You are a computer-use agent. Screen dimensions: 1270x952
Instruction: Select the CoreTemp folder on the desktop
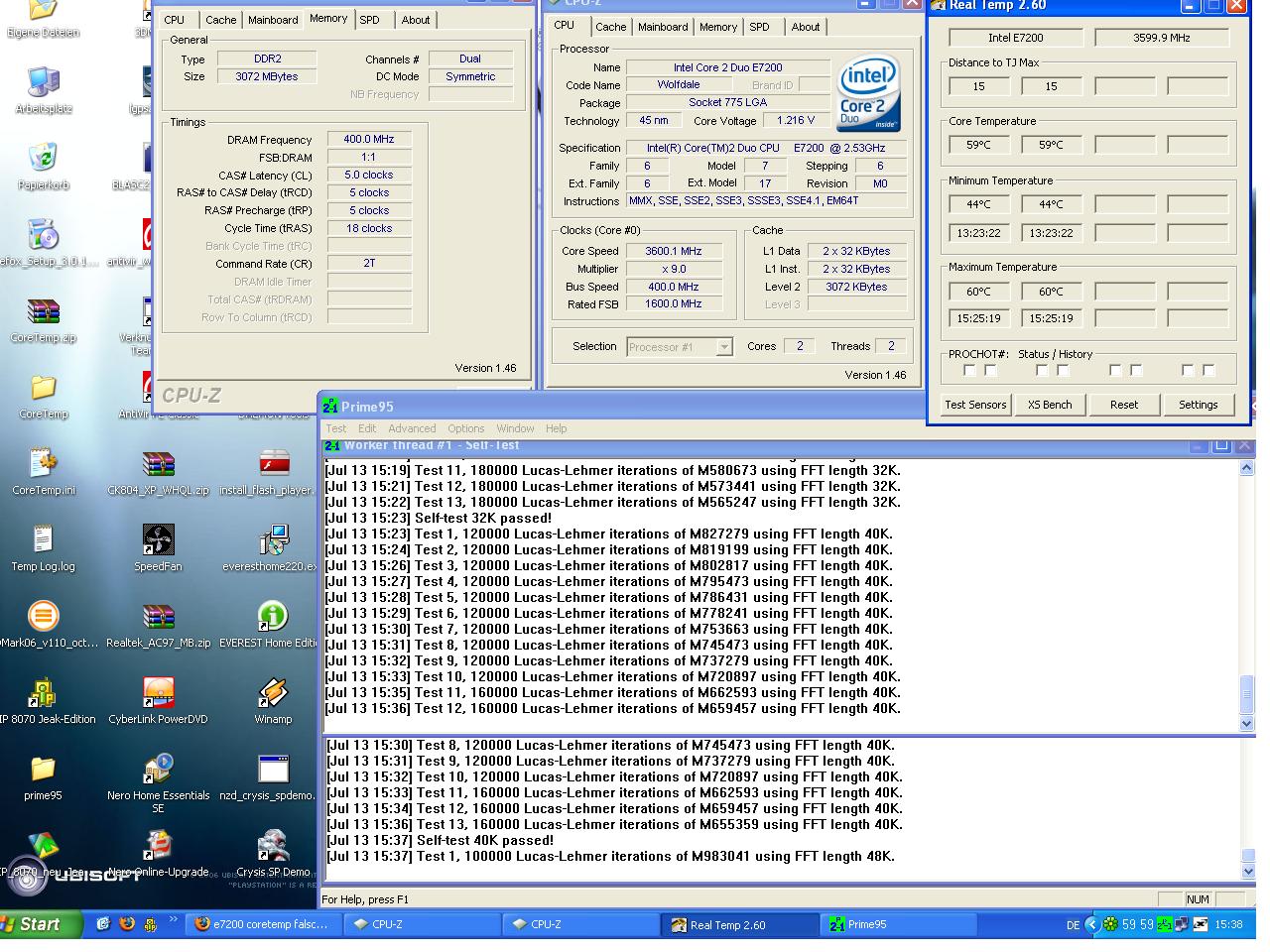(x=44, y=396)
